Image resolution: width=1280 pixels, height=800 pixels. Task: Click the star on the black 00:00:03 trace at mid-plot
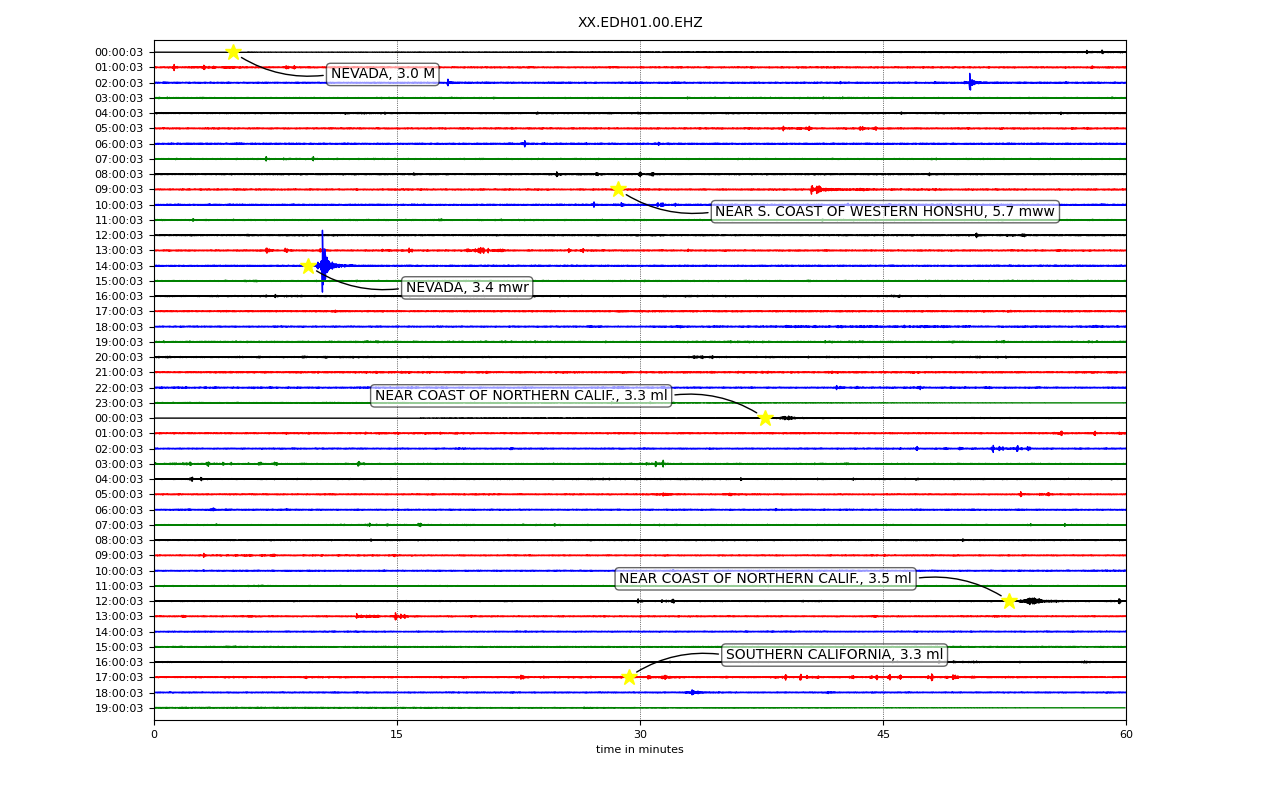765,418
